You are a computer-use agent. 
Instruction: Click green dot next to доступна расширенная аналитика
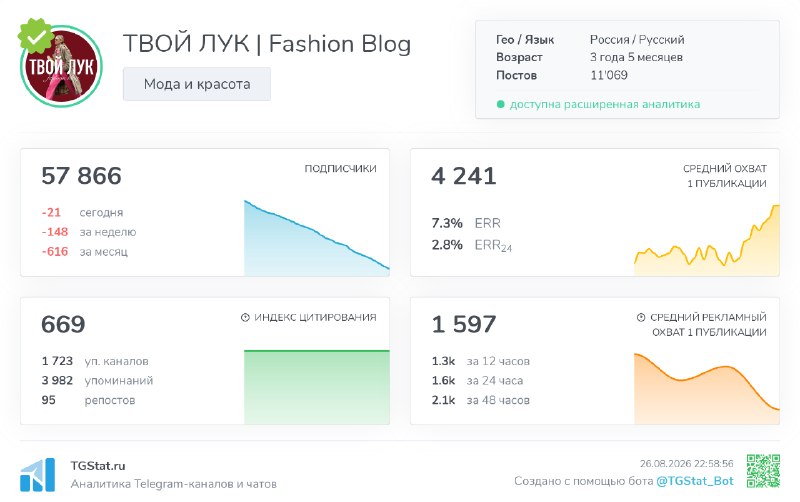coord(501,105)
